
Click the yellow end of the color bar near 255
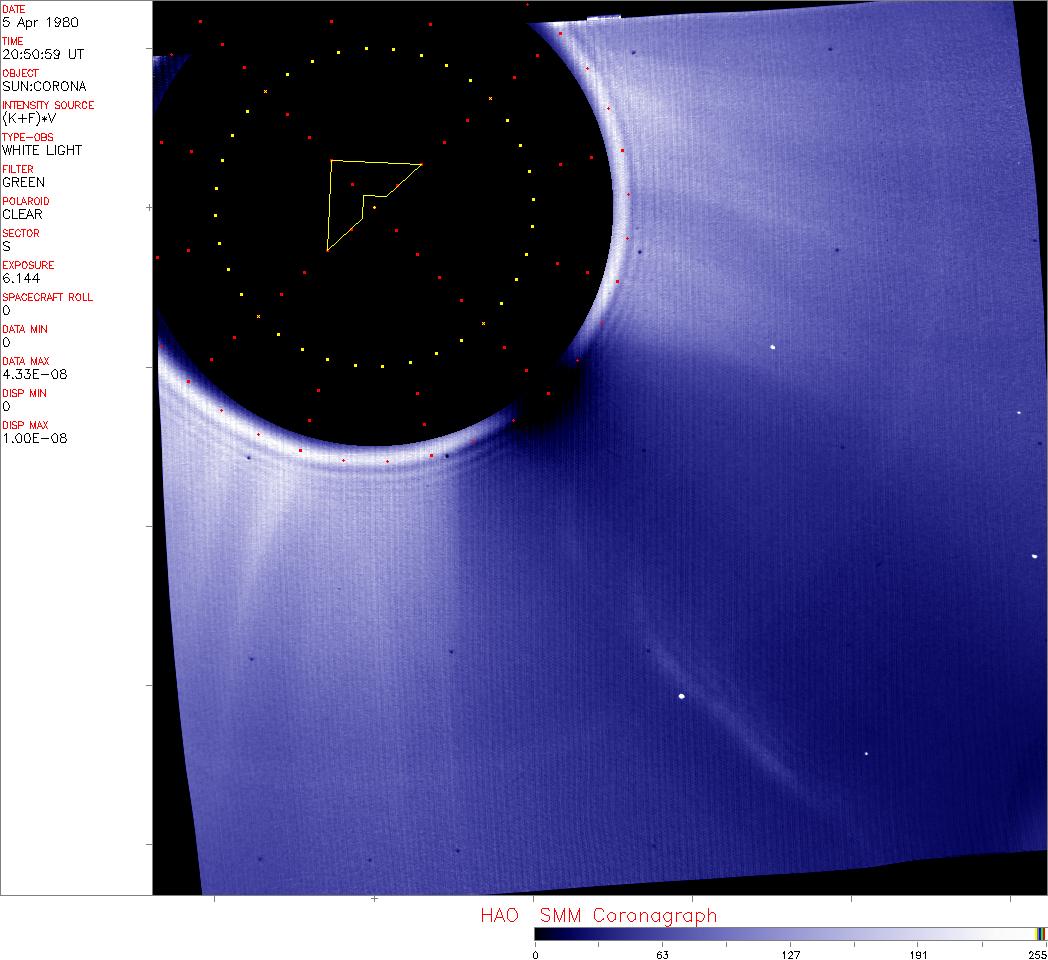[1041, 934]
